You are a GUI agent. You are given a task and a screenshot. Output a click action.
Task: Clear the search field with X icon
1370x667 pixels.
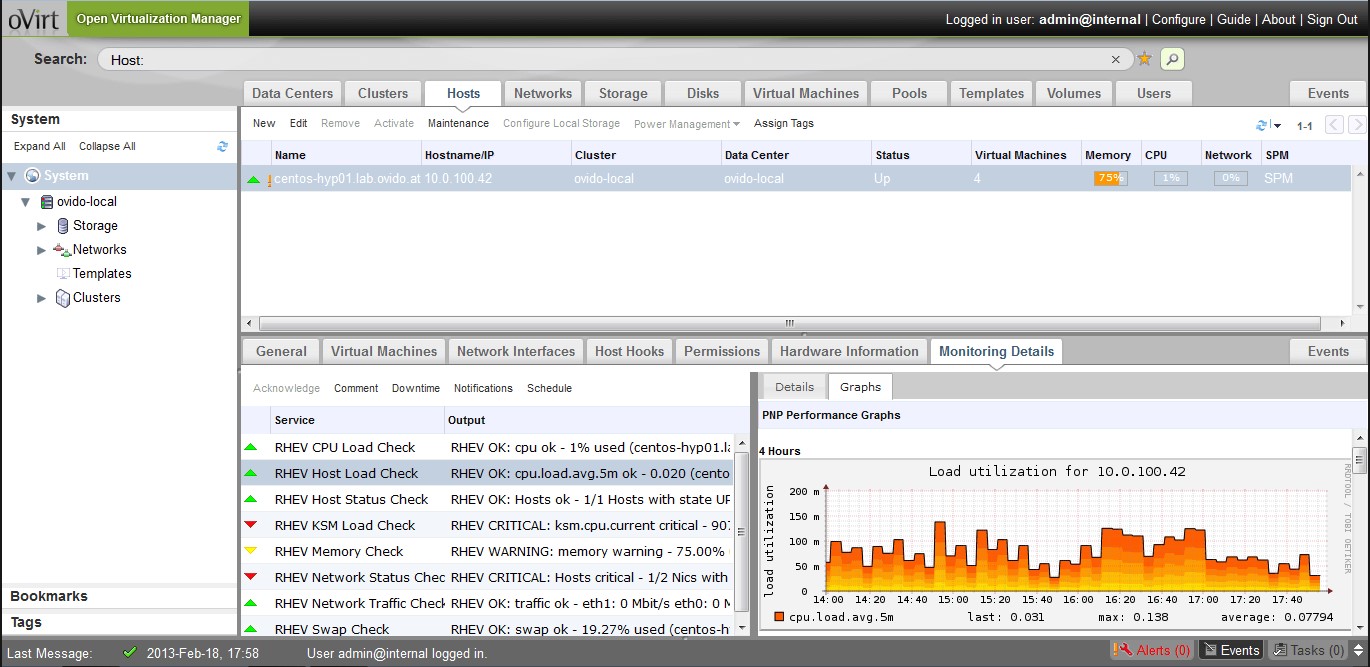(x=1116, y=60)
